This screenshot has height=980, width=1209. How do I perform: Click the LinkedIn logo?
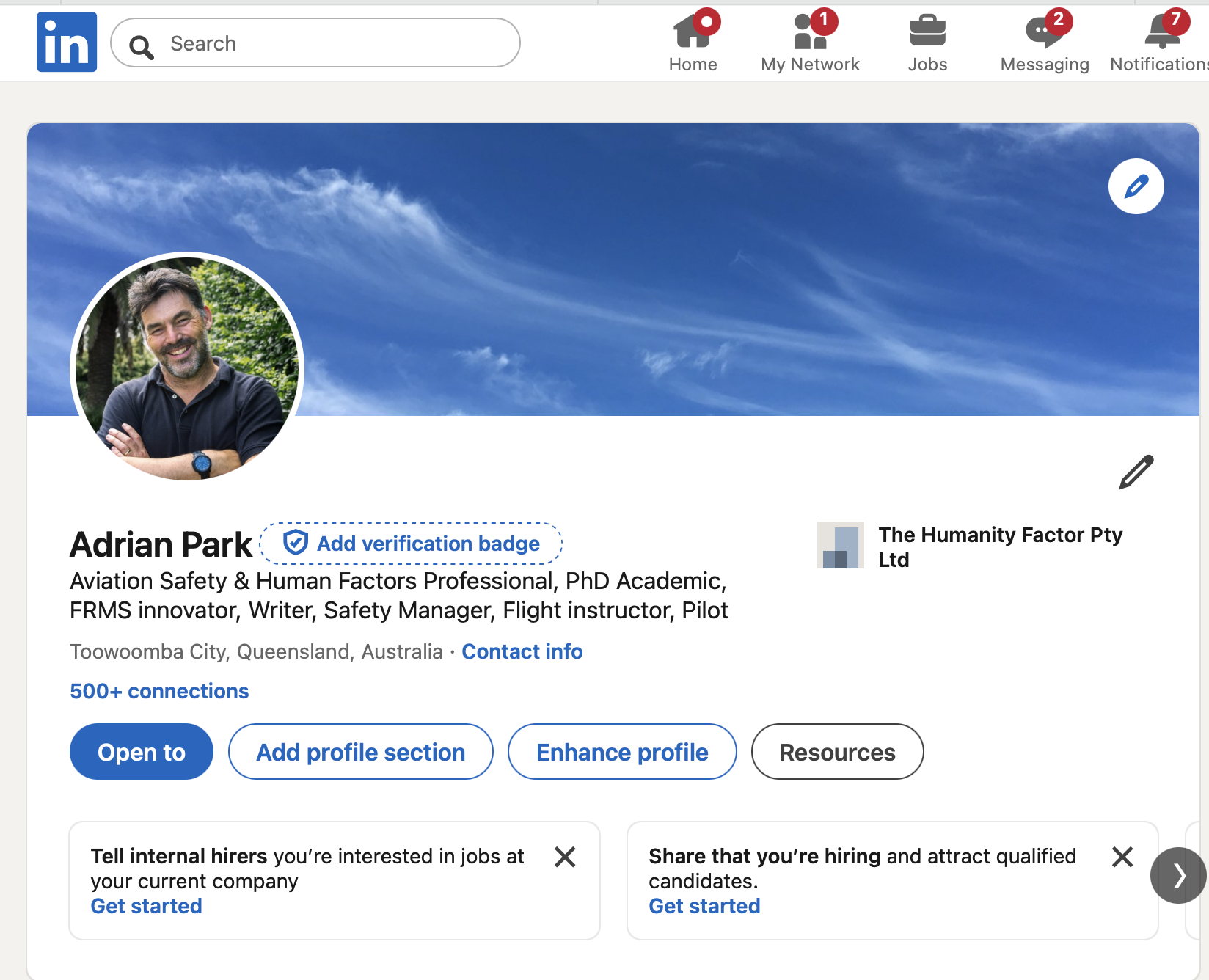point(66,41)
